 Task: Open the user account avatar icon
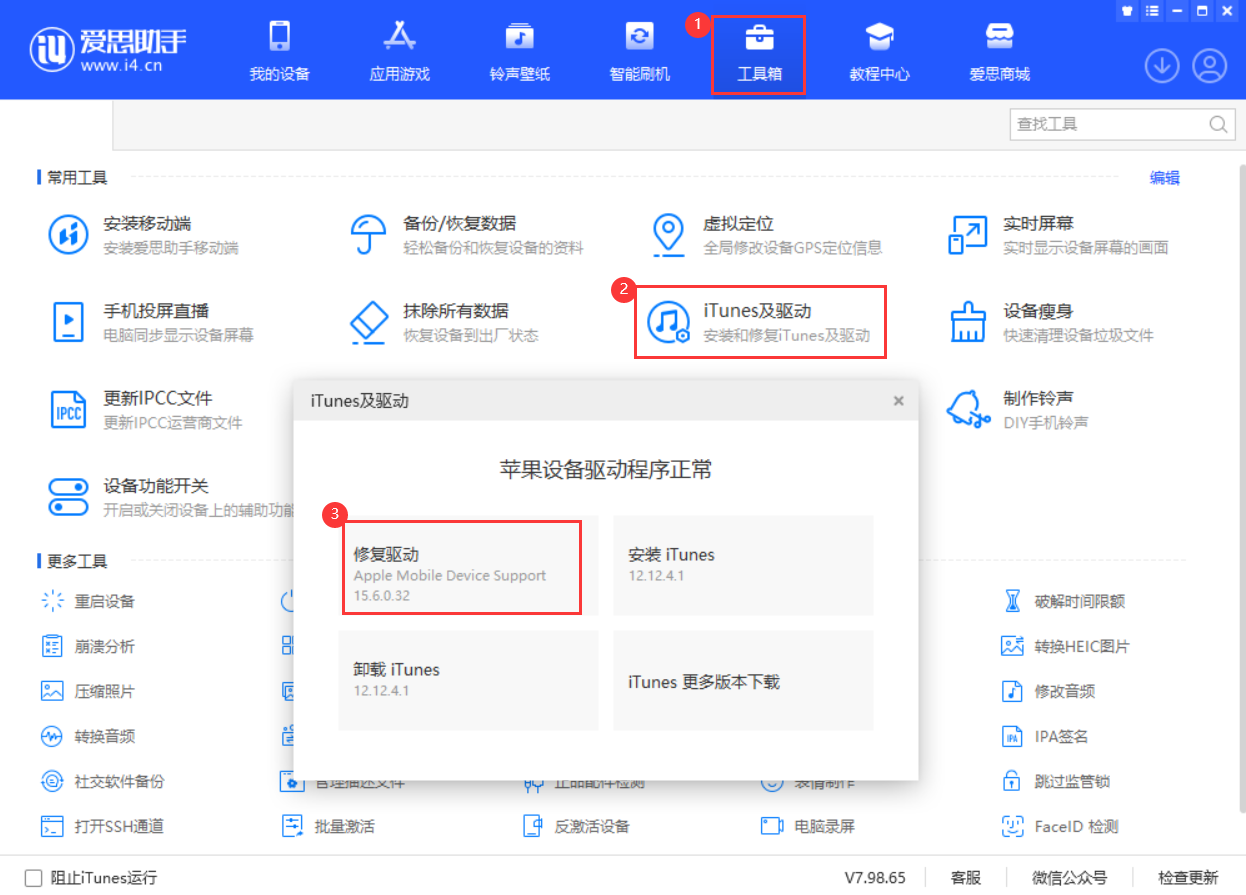[x=1209, y=66]
